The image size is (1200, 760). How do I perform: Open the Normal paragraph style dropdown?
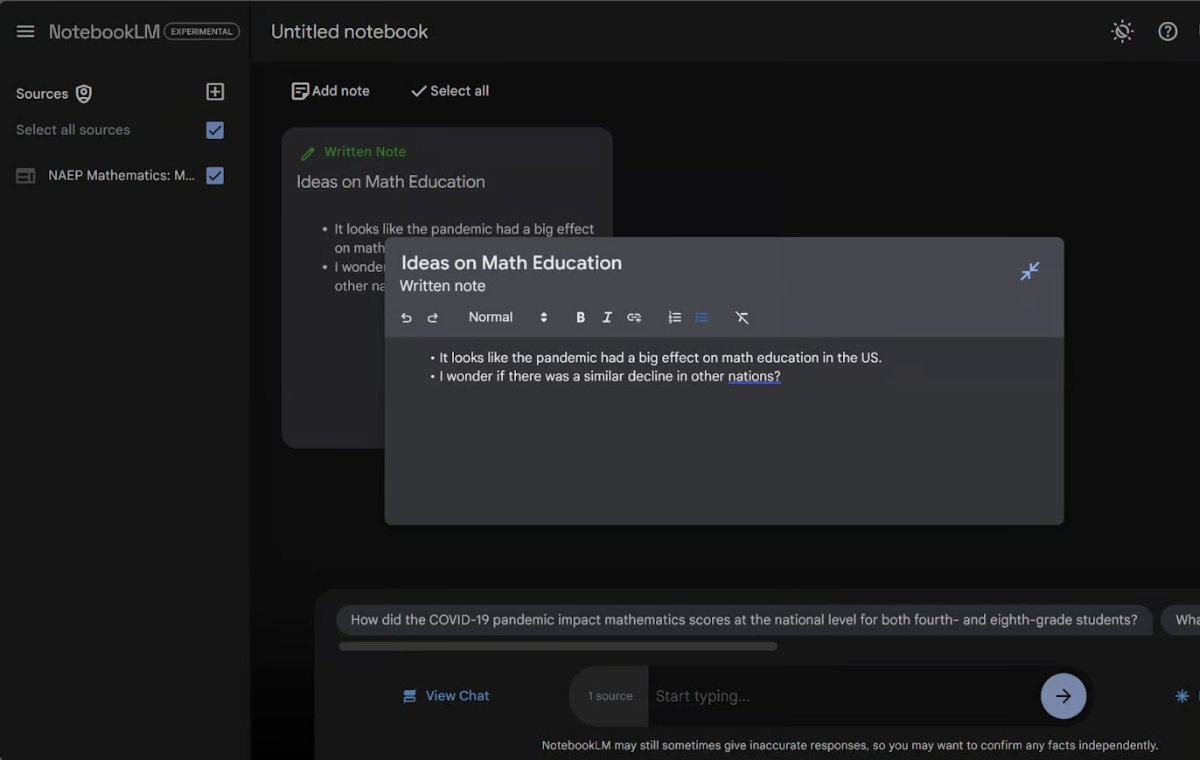[505, 317]
